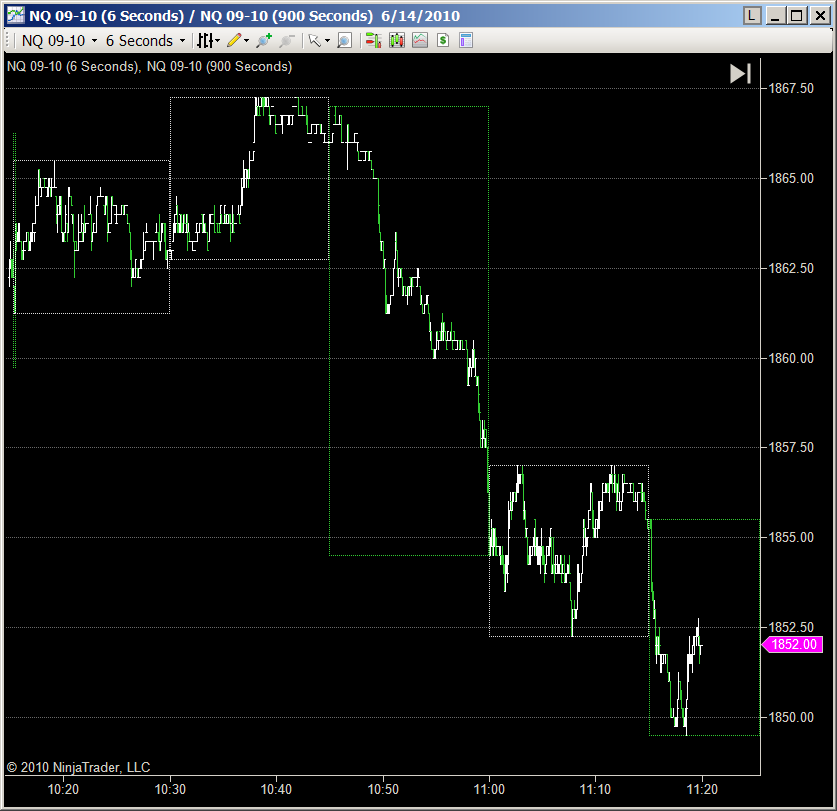Open the NQ 09-10 instrument dropdown
The height and width of the screenshot is (811, 837).
[x=59, y=41]
